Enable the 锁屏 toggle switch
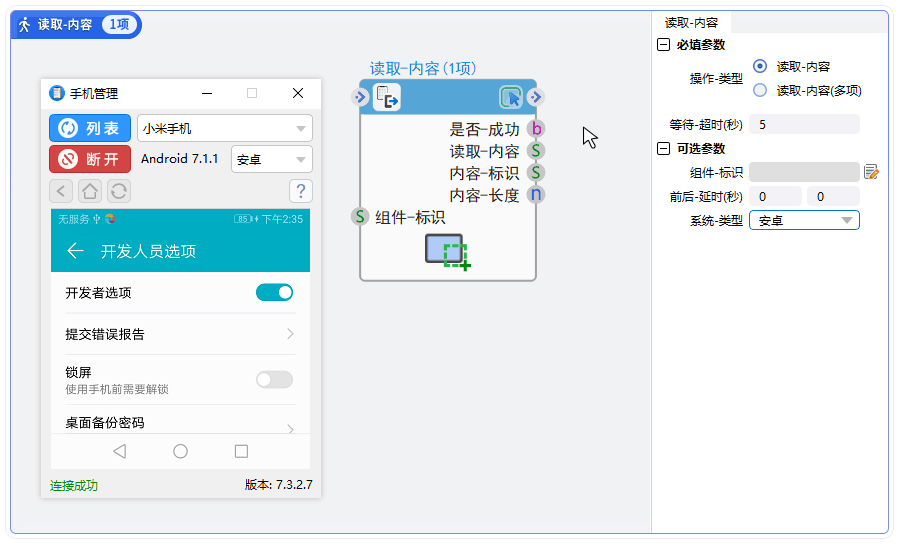This screenshot has width=900, height=544. coord(274,379)
